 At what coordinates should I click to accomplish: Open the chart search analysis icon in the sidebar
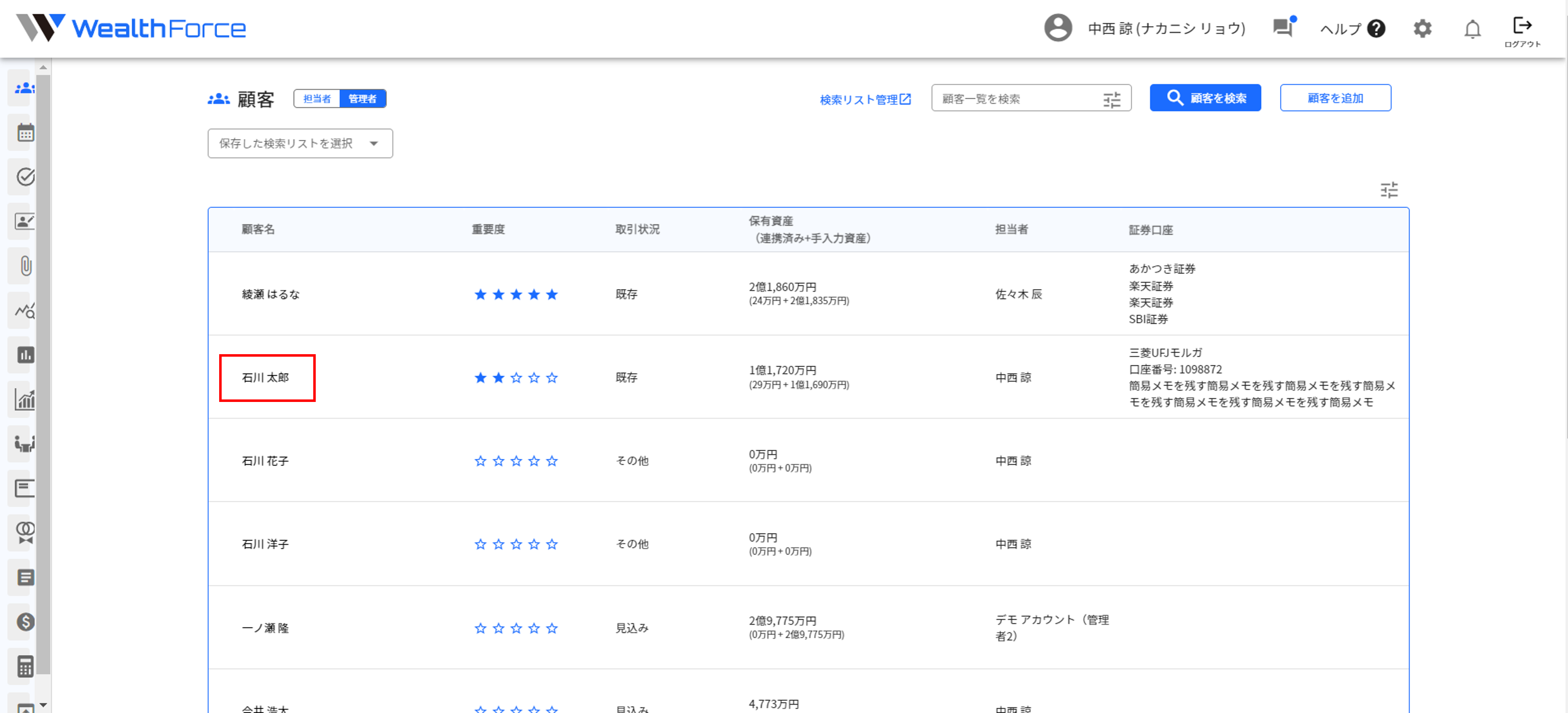[x=25, y=310]
